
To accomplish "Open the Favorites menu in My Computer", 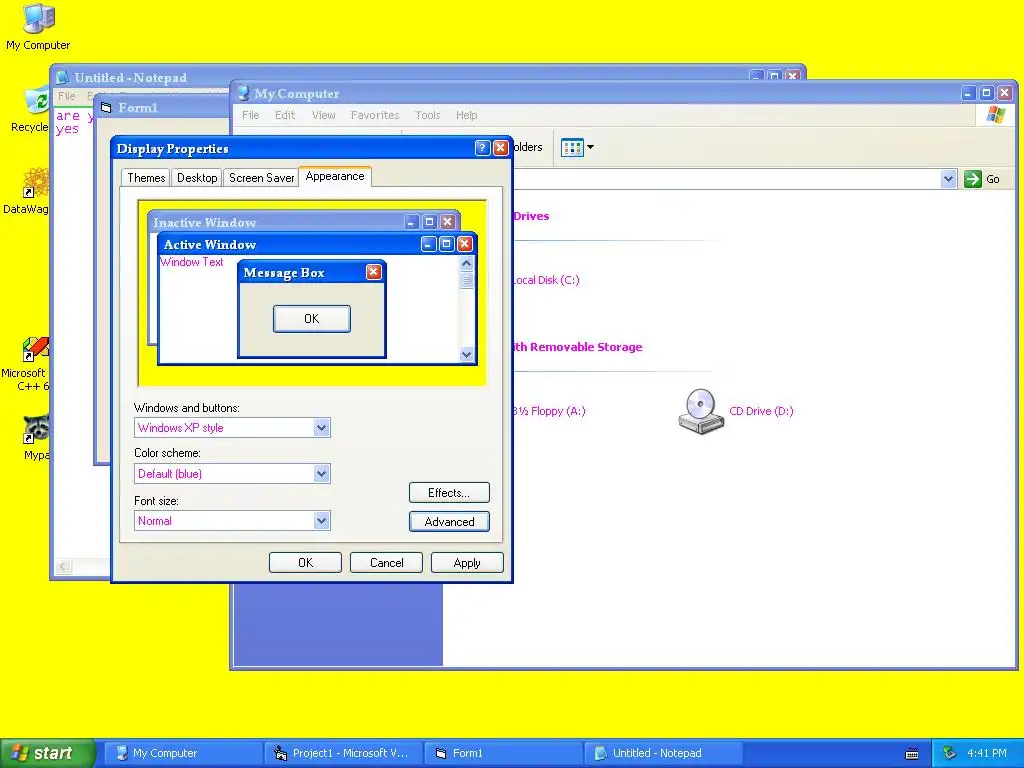I will pos(375,115).
